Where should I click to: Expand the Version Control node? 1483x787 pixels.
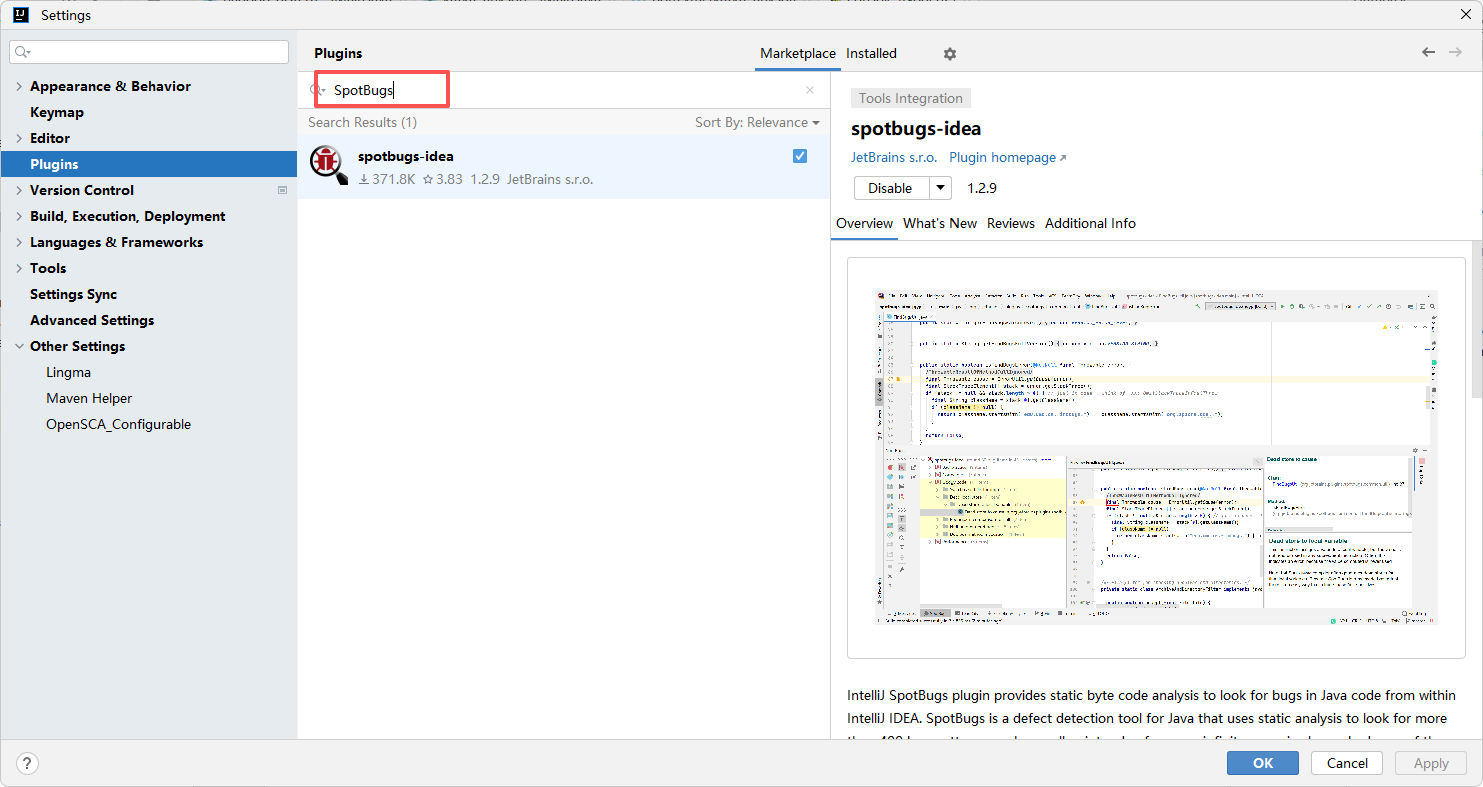point(19,190)
